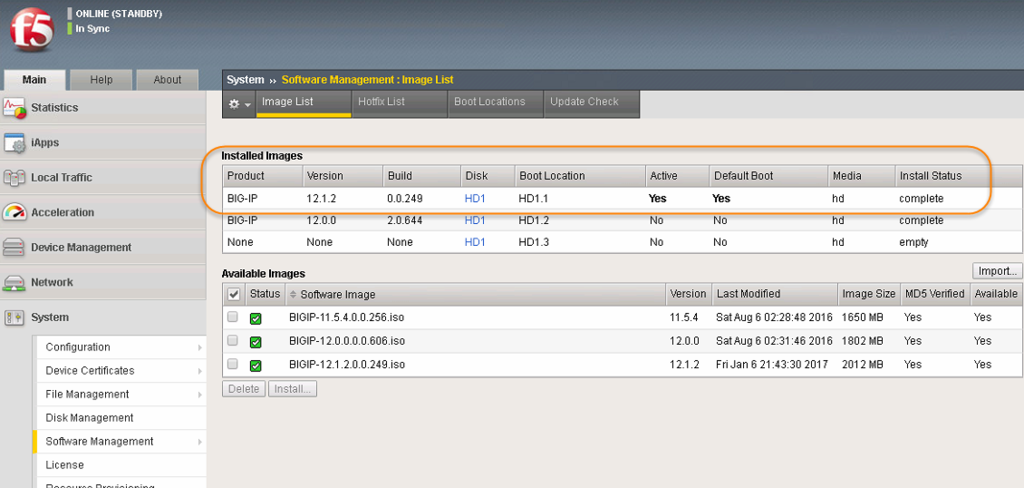Switch to the About tab
The width and height of the screenshot is (1024, 488).
[x=167, y=80]
